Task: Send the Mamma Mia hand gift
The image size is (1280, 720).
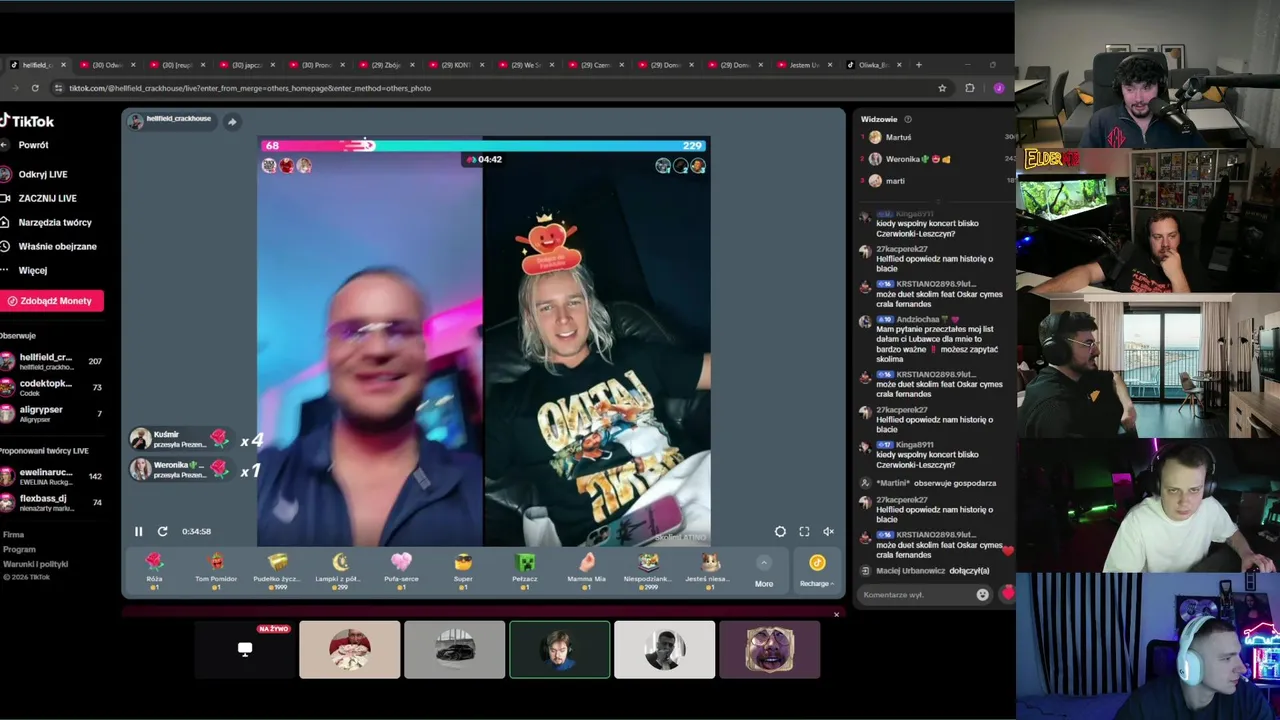Action: tap(586, 570)
